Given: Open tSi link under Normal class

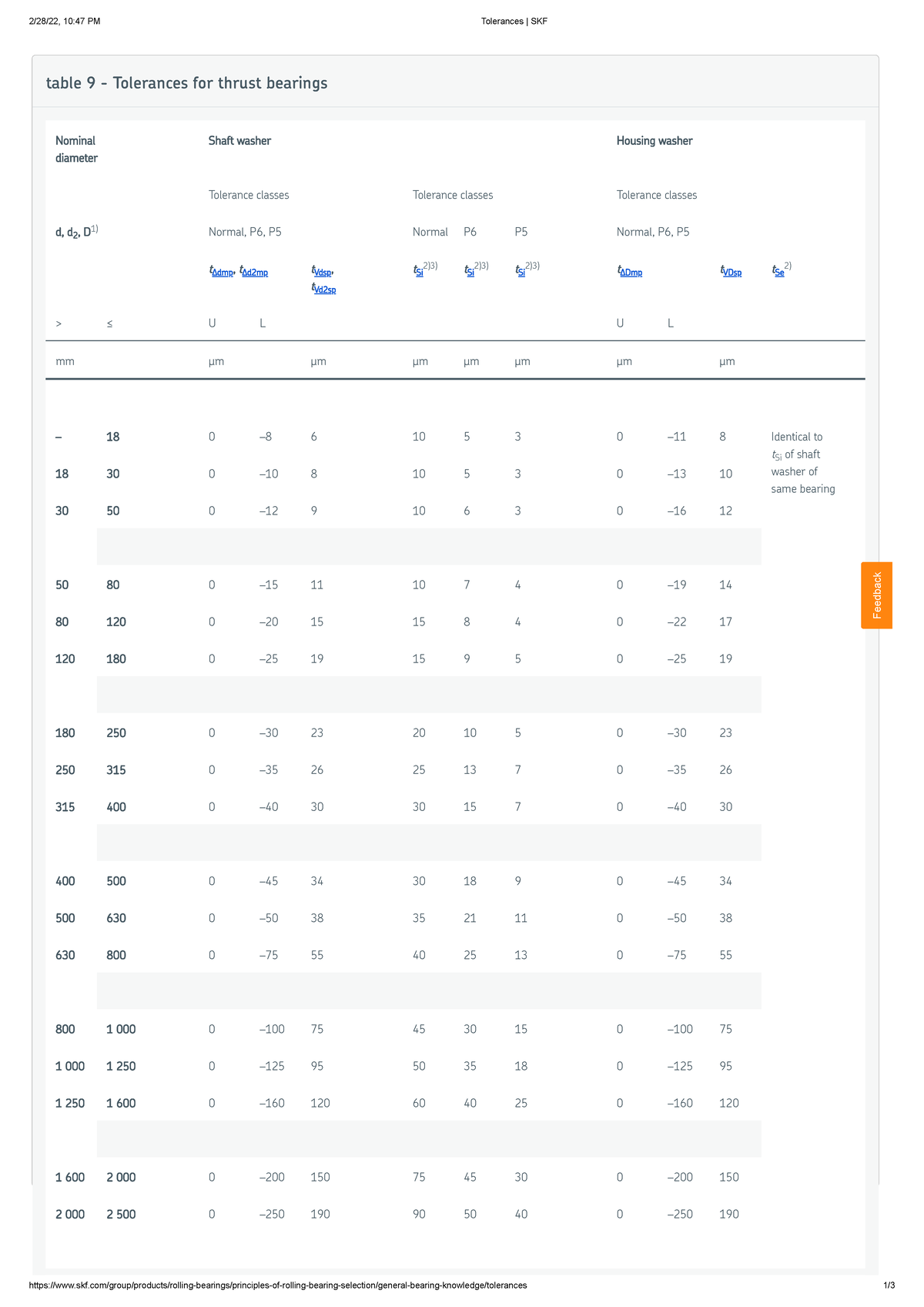Looking at the screenshot, I should pos(419,272).
